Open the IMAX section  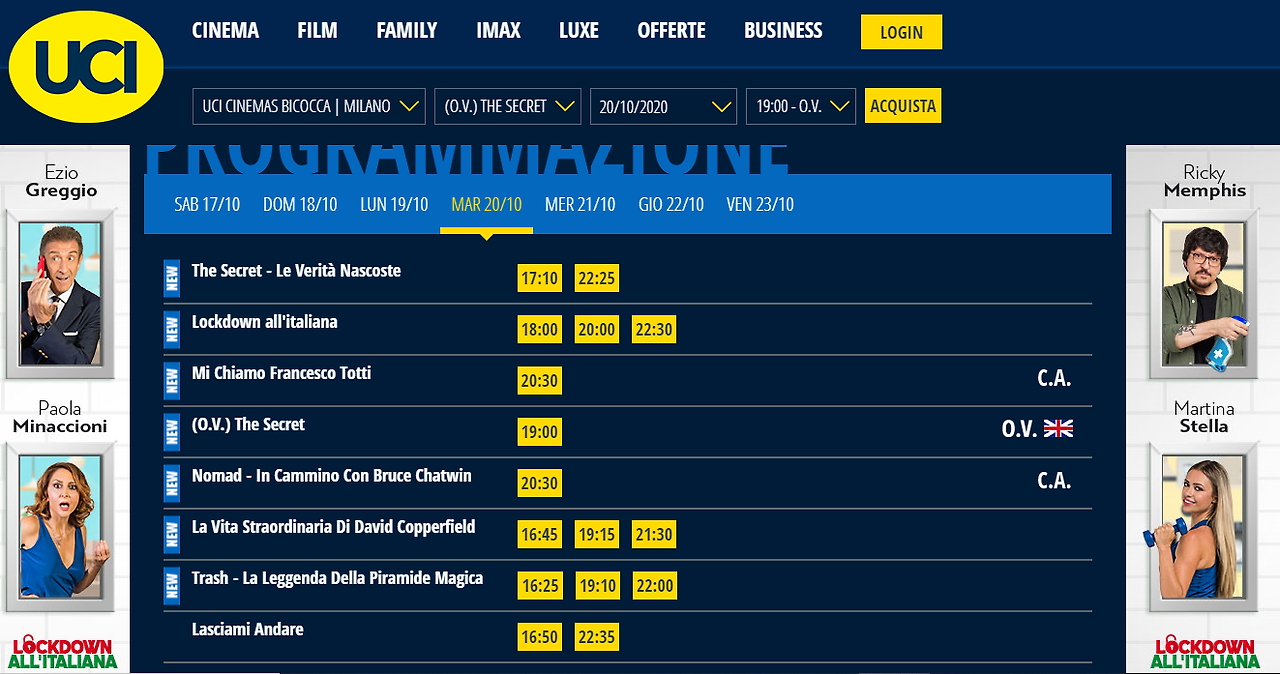pos(498,30)
